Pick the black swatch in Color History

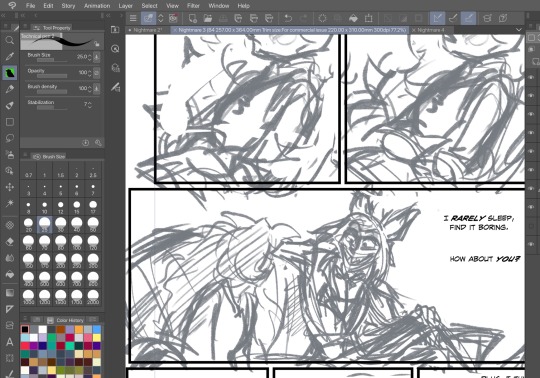tap(25, 329)
